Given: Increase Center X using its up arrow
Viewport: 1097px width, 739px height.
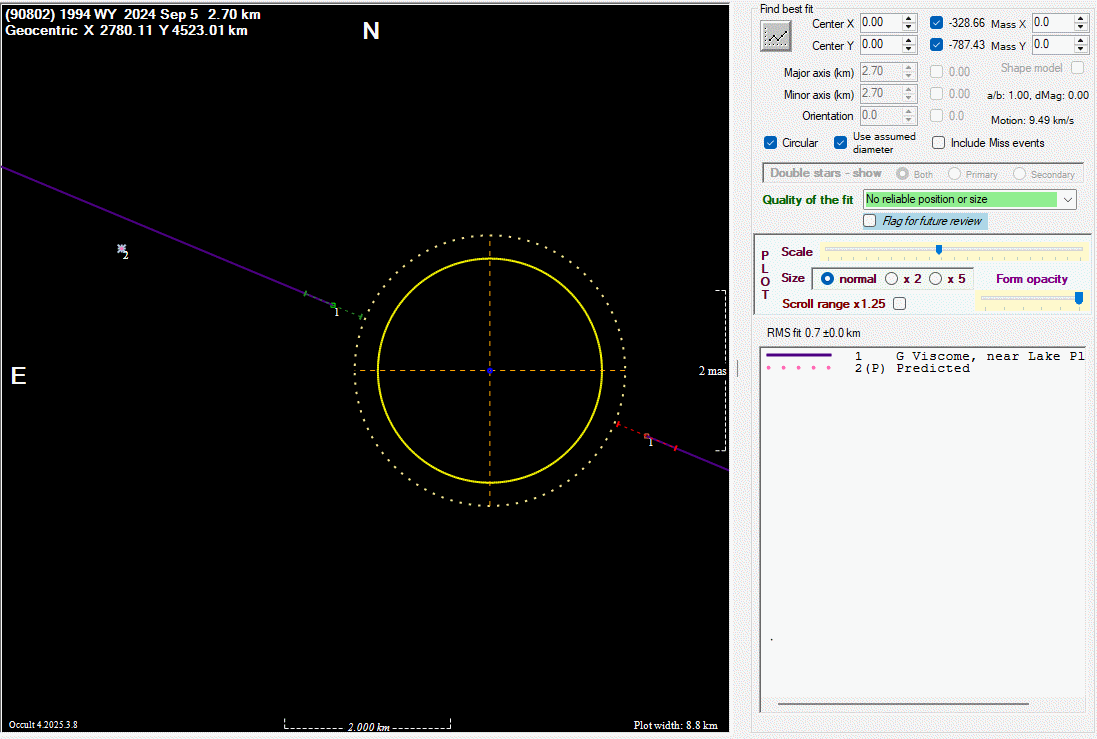Looking at the screenshot, I should [x=908, y=18].
